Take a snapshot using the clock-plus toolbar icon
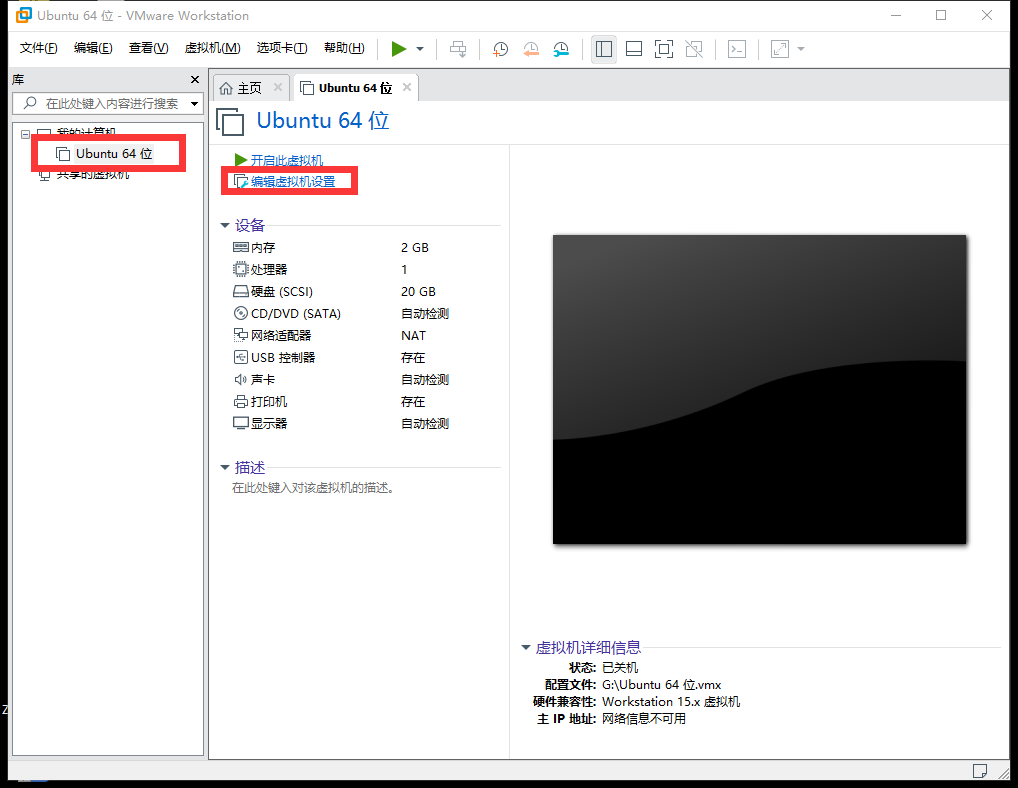1018x788 pixels. [500, 49]
